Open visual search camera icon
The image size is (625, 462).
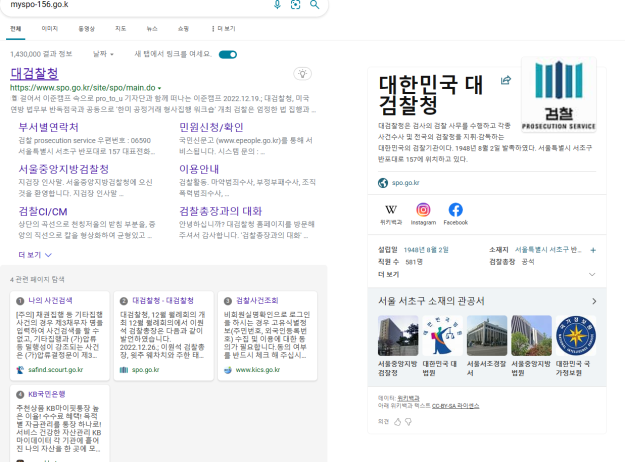tap(295, 4)
